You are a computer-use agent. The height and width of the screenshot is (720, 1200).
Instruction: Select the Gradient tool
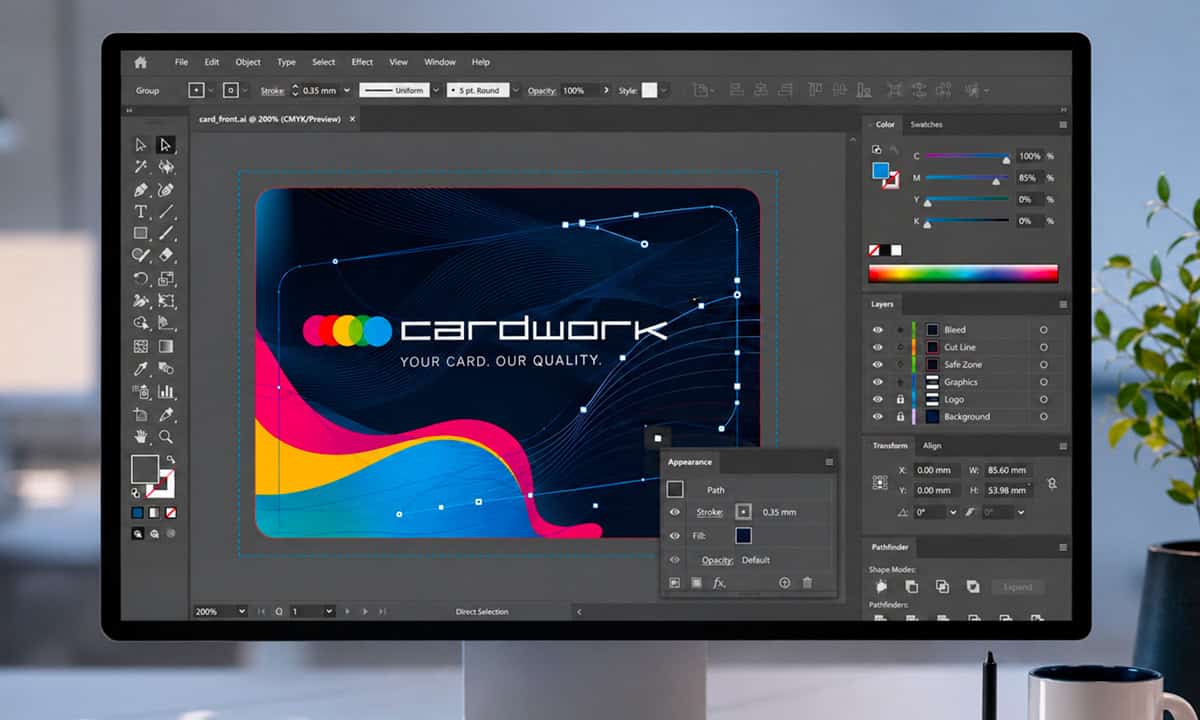(166, 347)
